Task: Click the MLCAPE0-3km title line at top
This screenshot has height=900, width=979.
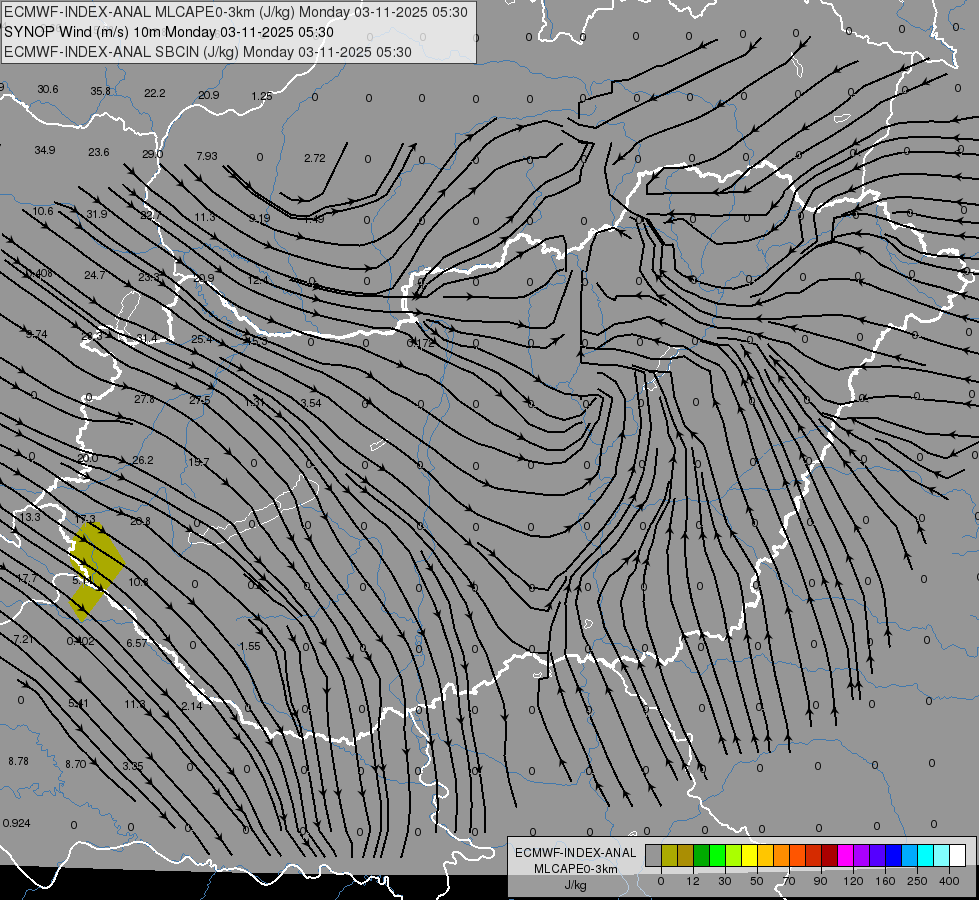Action: pyautogui.click(x=235, y=12)
